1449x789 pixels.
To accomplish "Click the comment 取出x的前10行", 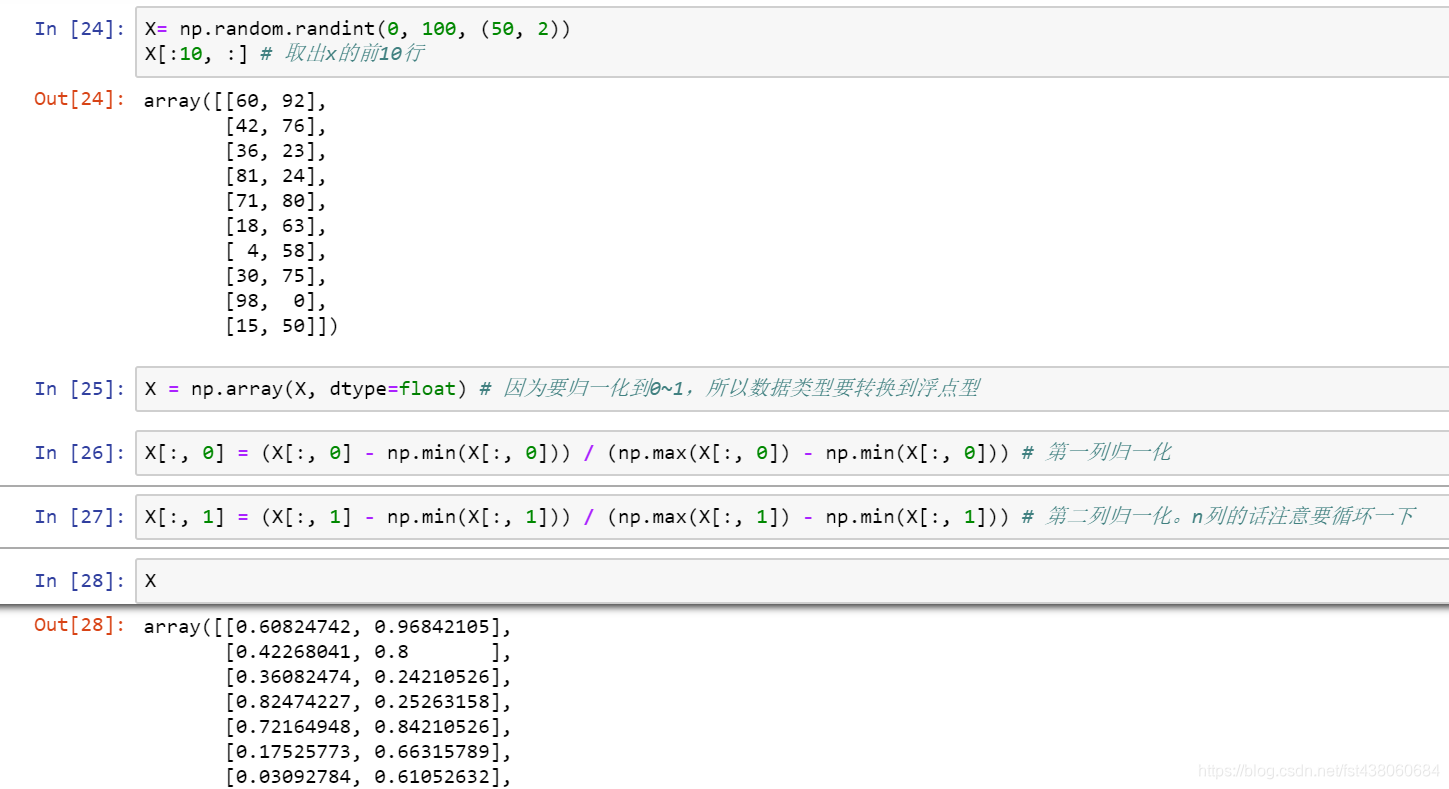I will (341, 53).
